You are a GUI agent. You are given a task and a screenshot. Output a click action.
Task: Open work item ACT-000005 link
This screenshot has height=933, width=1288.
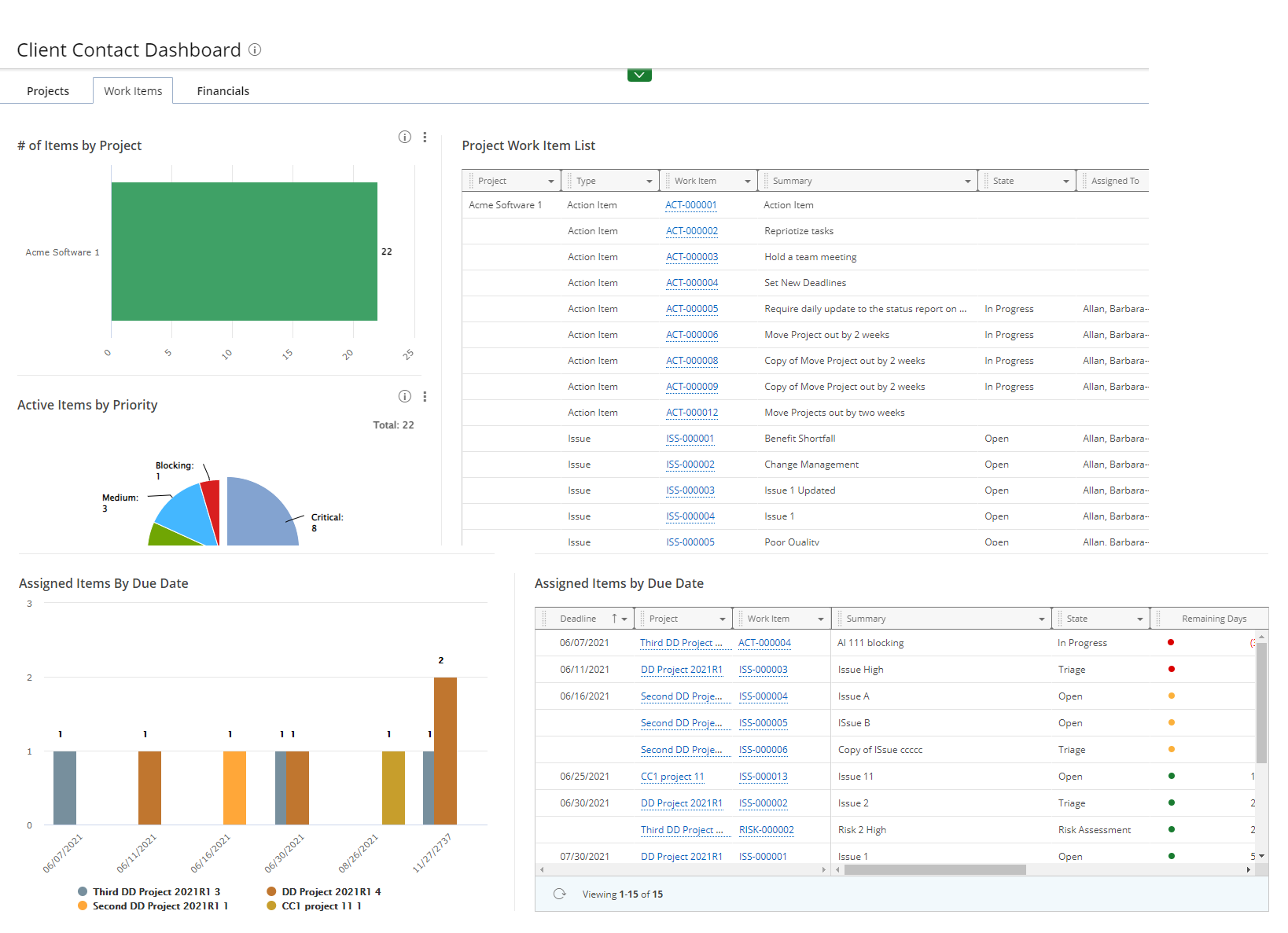692,309
